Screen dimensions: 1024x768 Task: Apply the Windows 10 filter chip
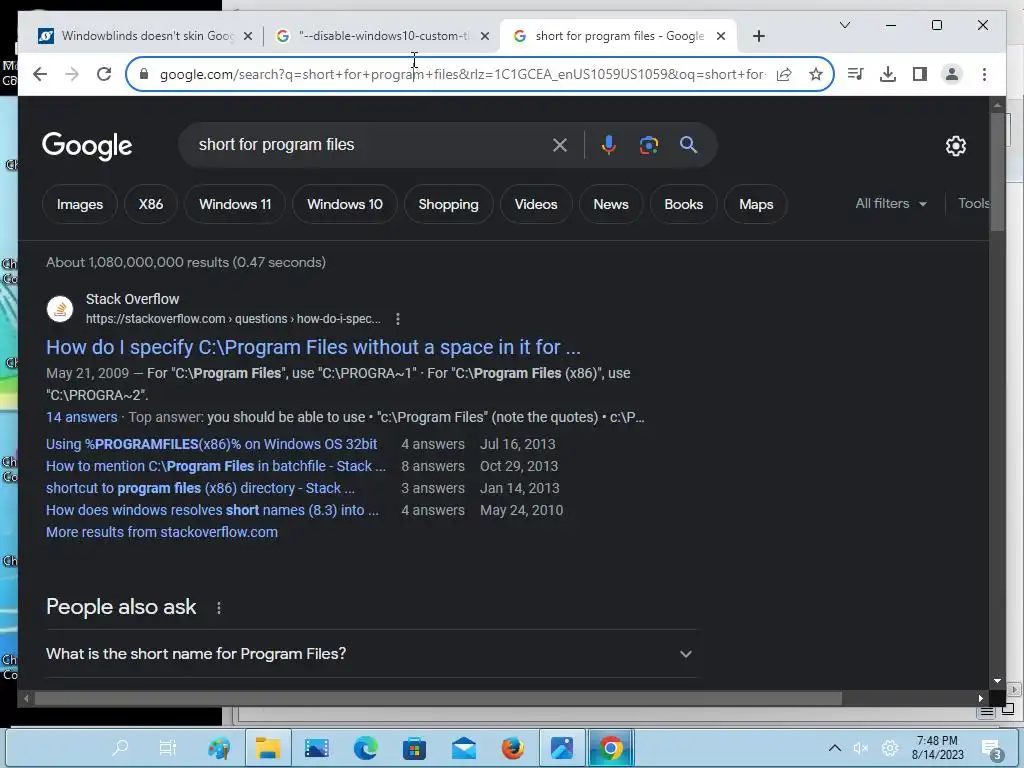[345, 204]
